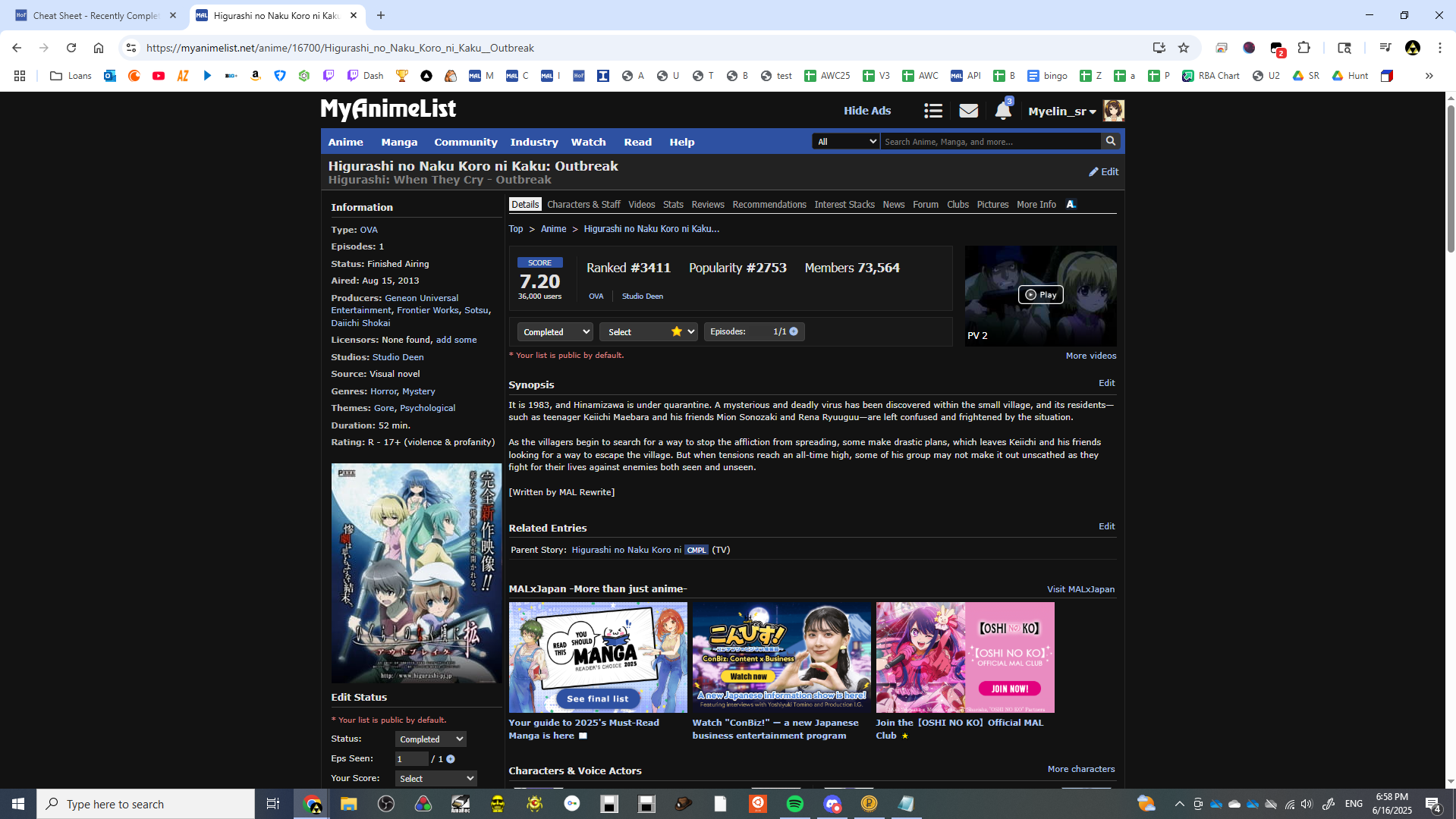
Task: Open the Community menu
Action: click(466, 142)
